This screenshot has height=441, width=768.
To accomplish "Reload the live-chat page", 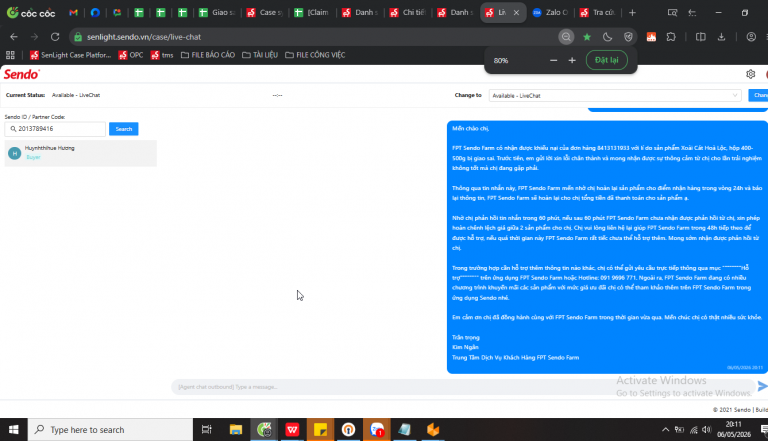I will click(55, 37).
